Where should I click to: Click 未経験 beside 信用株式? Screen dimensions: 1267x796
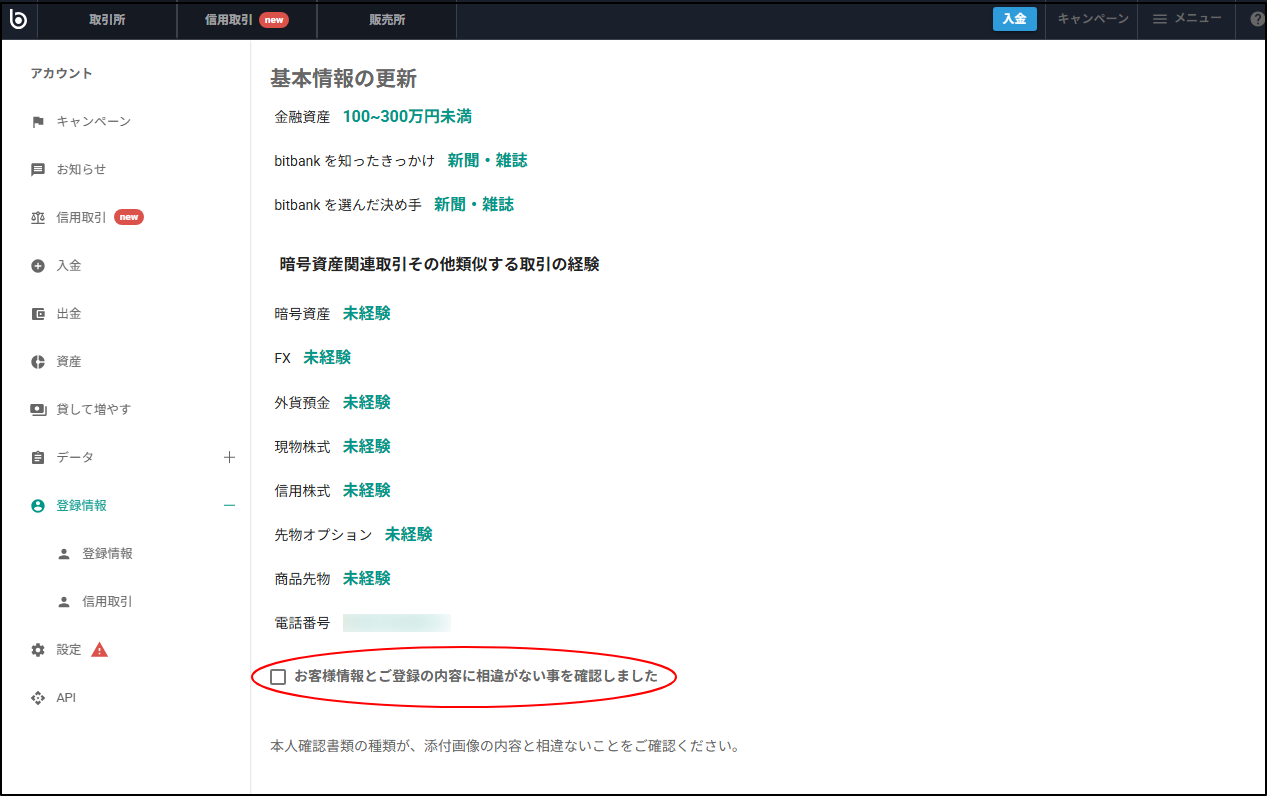point(367,491)
